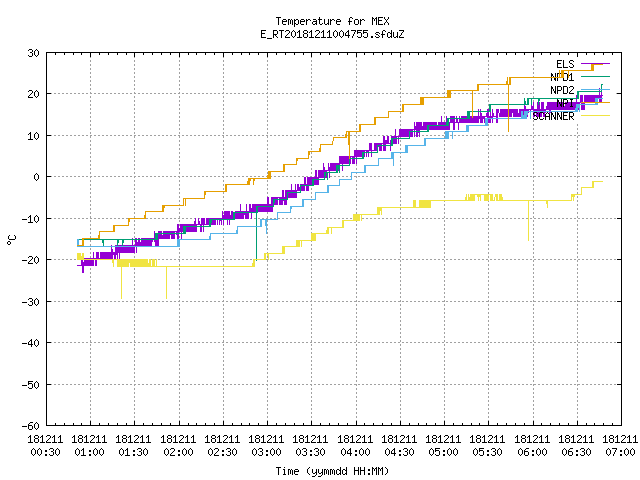Image resolution: width=640 pixels, height=480 pixels.
Task: Click the x-axis tick label 01:30
Action: [x=133, y=453]
